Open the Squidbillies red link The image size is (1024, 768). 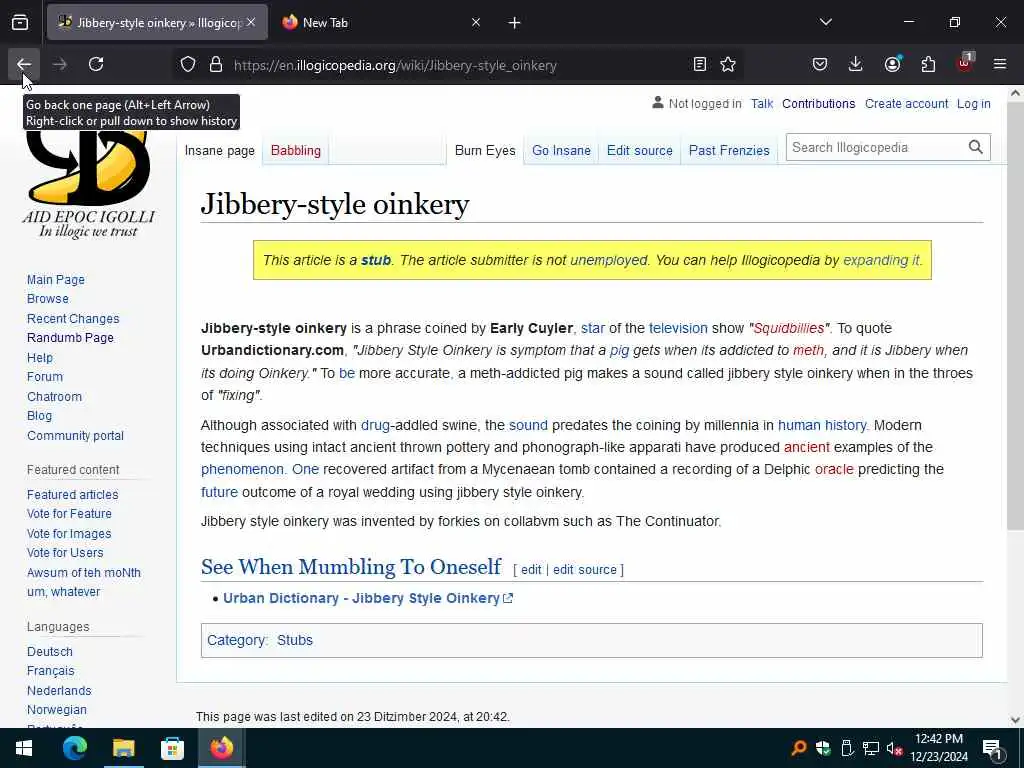(789, 328)
